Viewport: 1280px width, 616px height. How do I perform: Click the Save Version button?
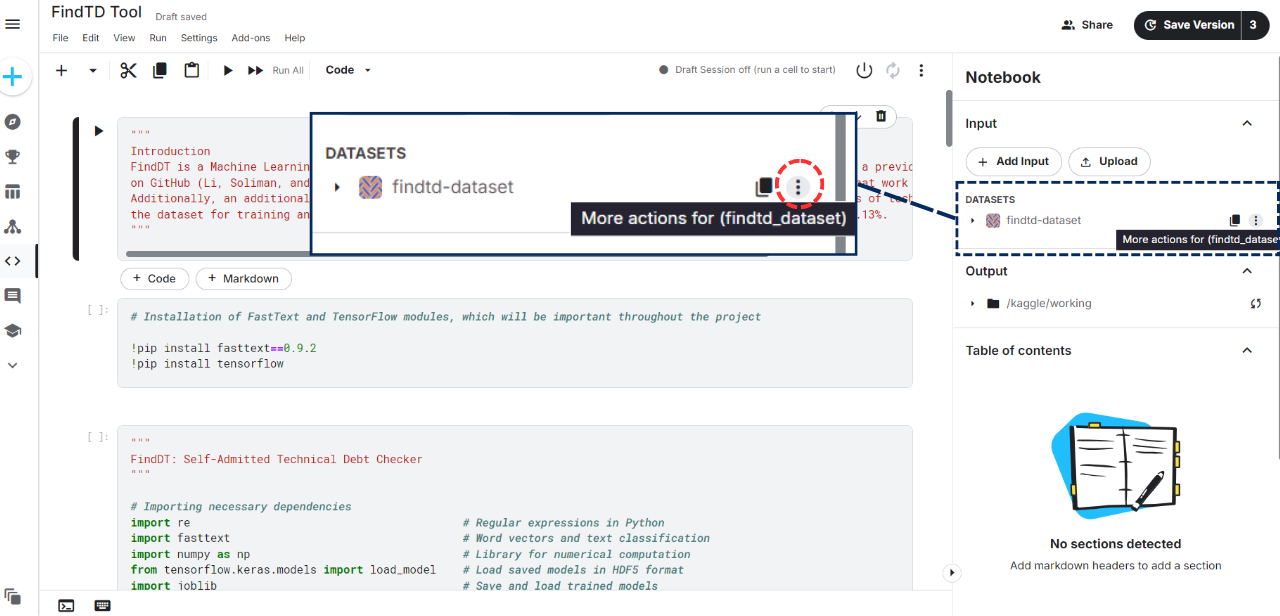click(x=1188, y=25)
